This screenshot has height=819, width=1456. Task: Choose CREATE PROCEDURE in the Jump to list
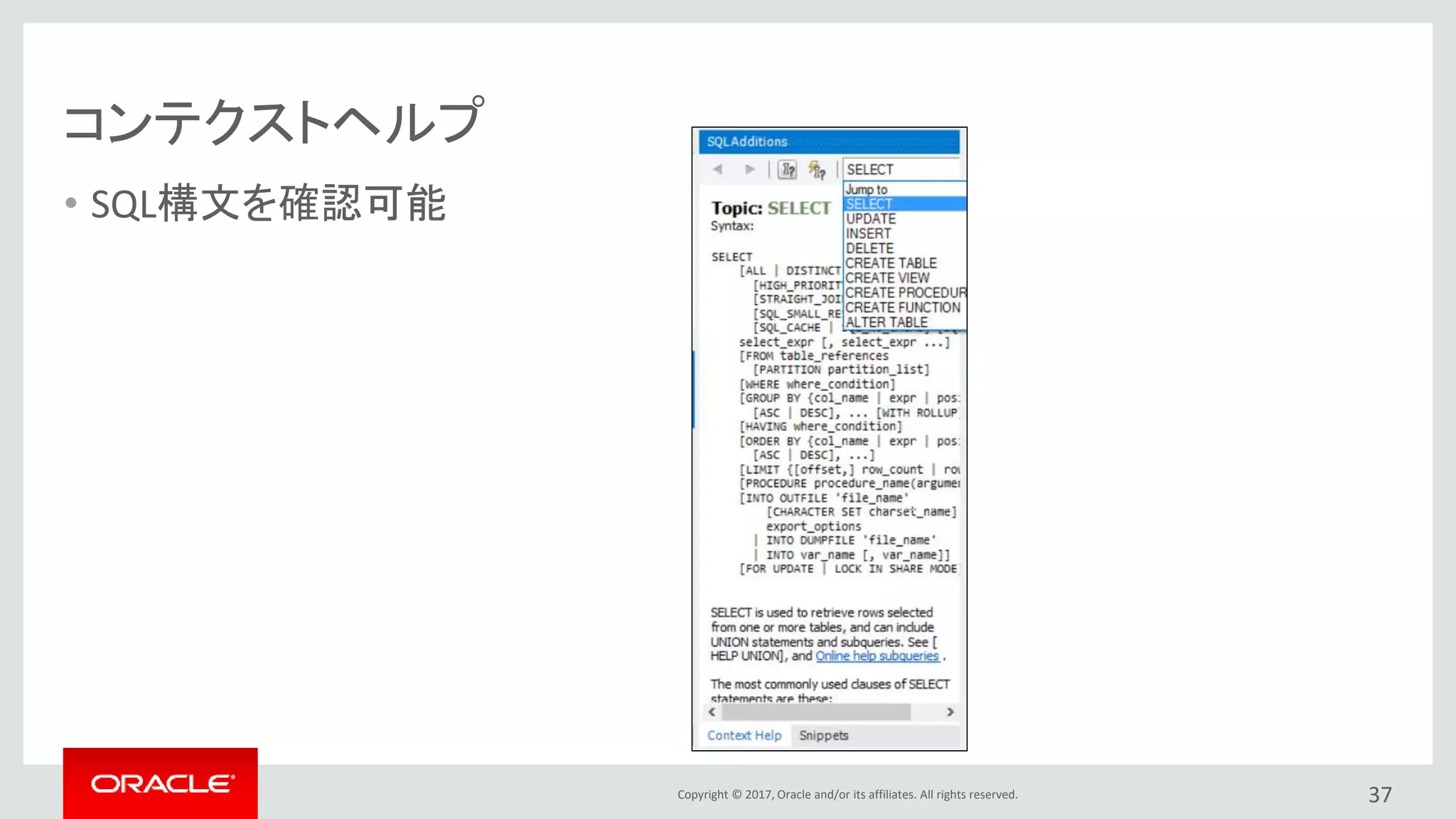point(905,293)
